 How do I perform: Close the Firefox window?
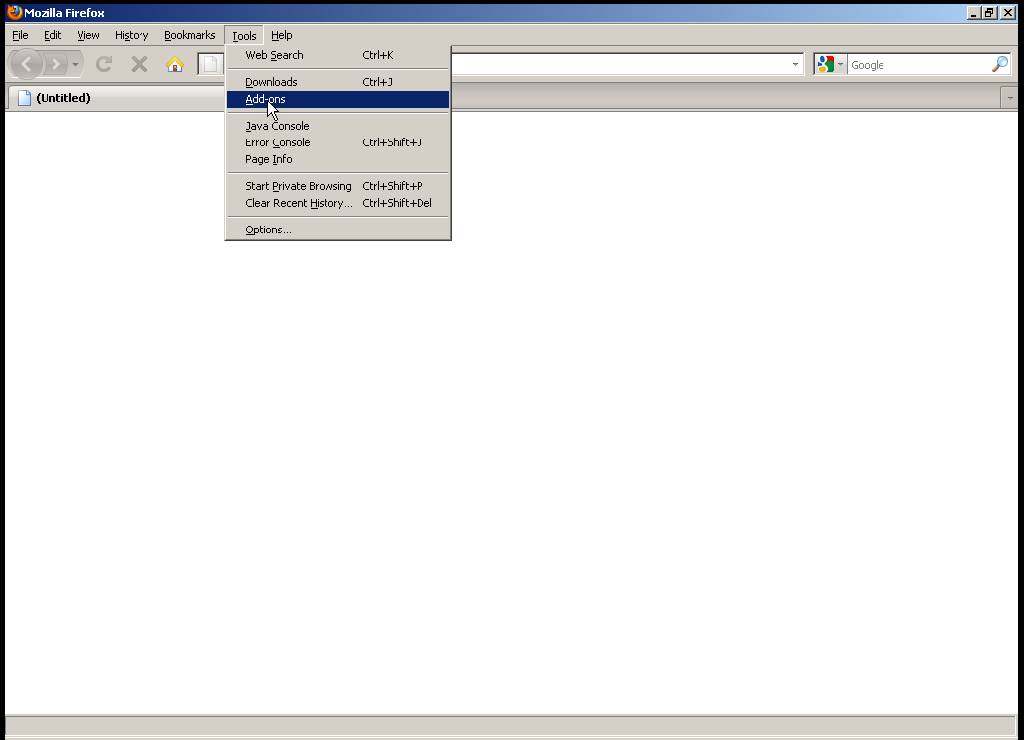[x=1008, y=12]
